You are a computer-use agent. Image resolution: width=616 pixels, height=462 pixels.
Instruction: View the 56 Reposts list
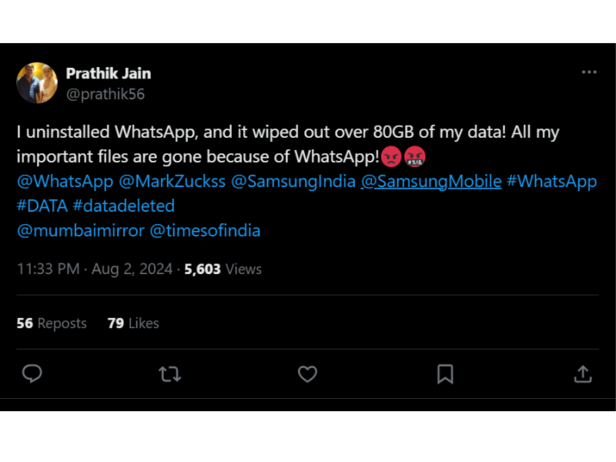coord(52,323)
